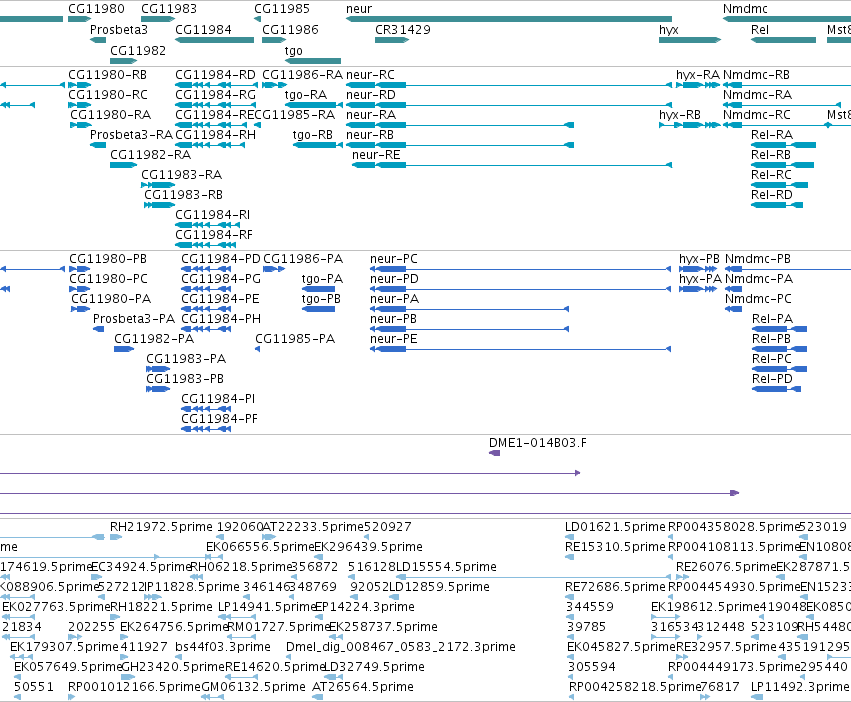This screenshot has height=702, width=851.
Task: Click protein CG11985-PA label
Action: [x=295, y=339]
